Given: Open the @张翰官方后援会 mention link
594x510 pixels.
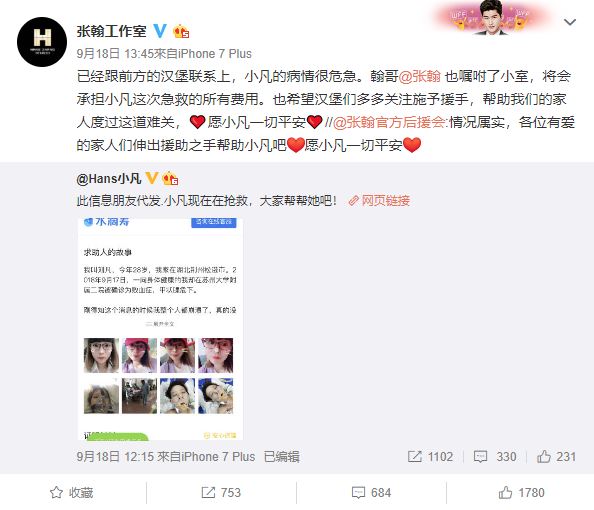Looking at the screenshot, I should click(x=390, y=122).
